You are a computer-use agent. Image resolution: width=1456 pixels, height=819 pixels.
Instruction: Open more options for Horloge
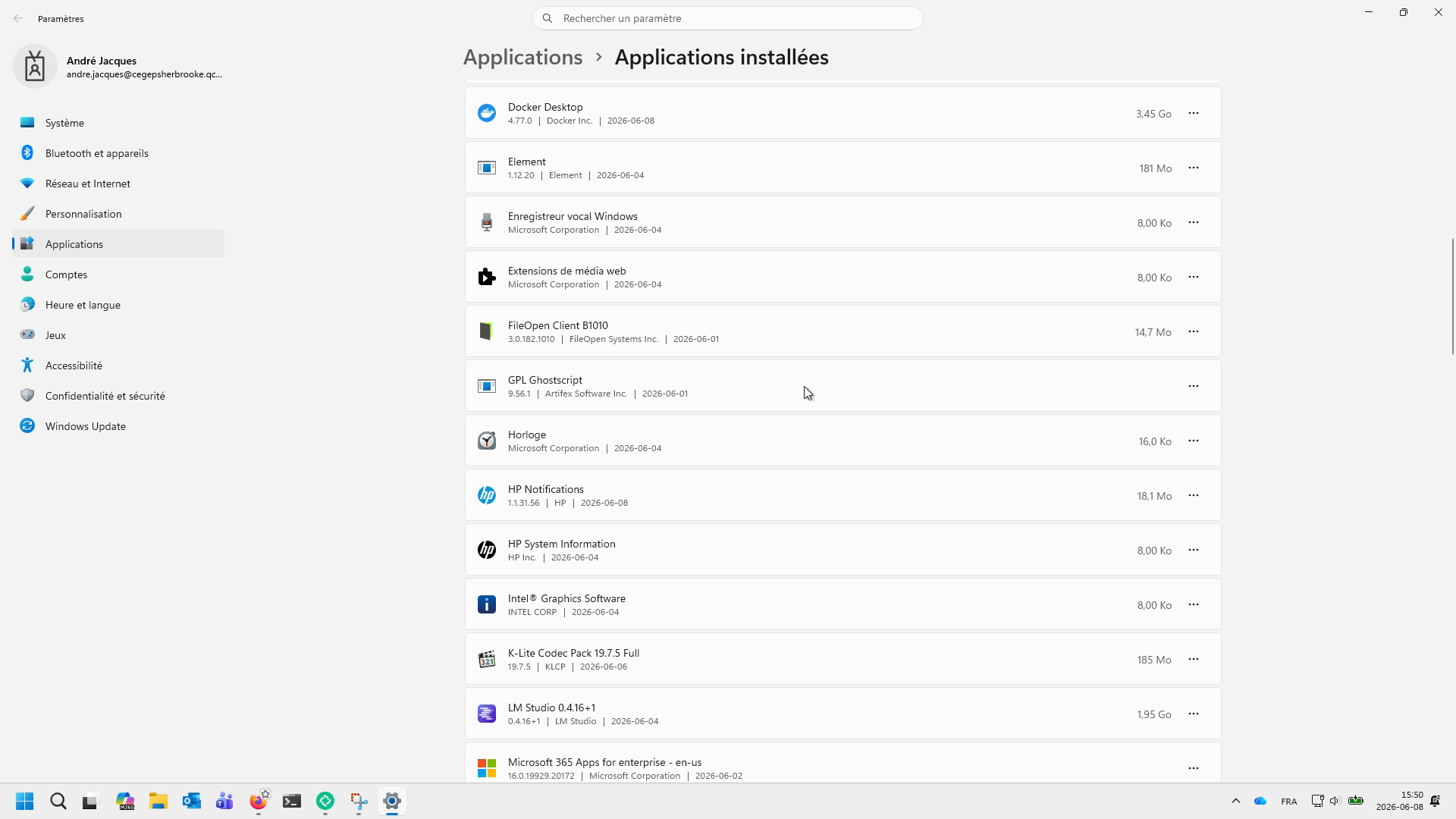click(1194, 441)
